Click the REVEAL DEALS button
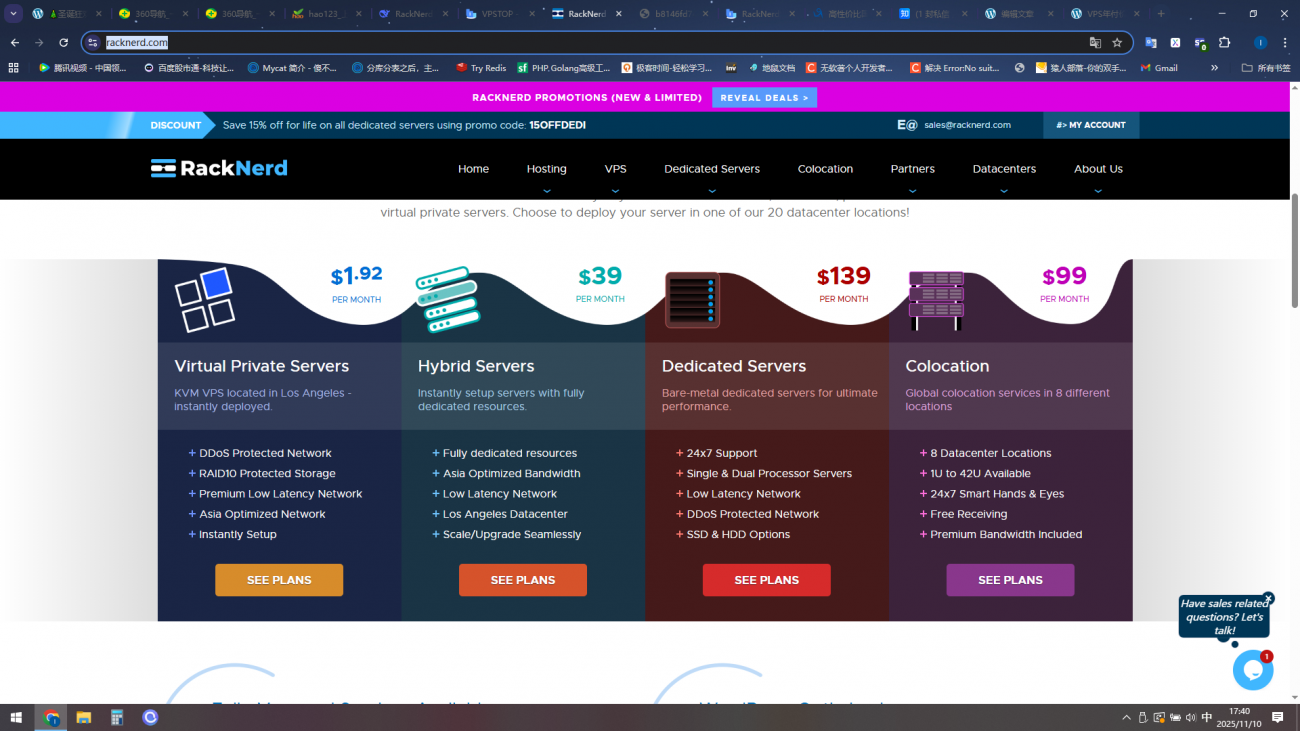Viewport: 1300px width, 731px height. click(764, 98)
